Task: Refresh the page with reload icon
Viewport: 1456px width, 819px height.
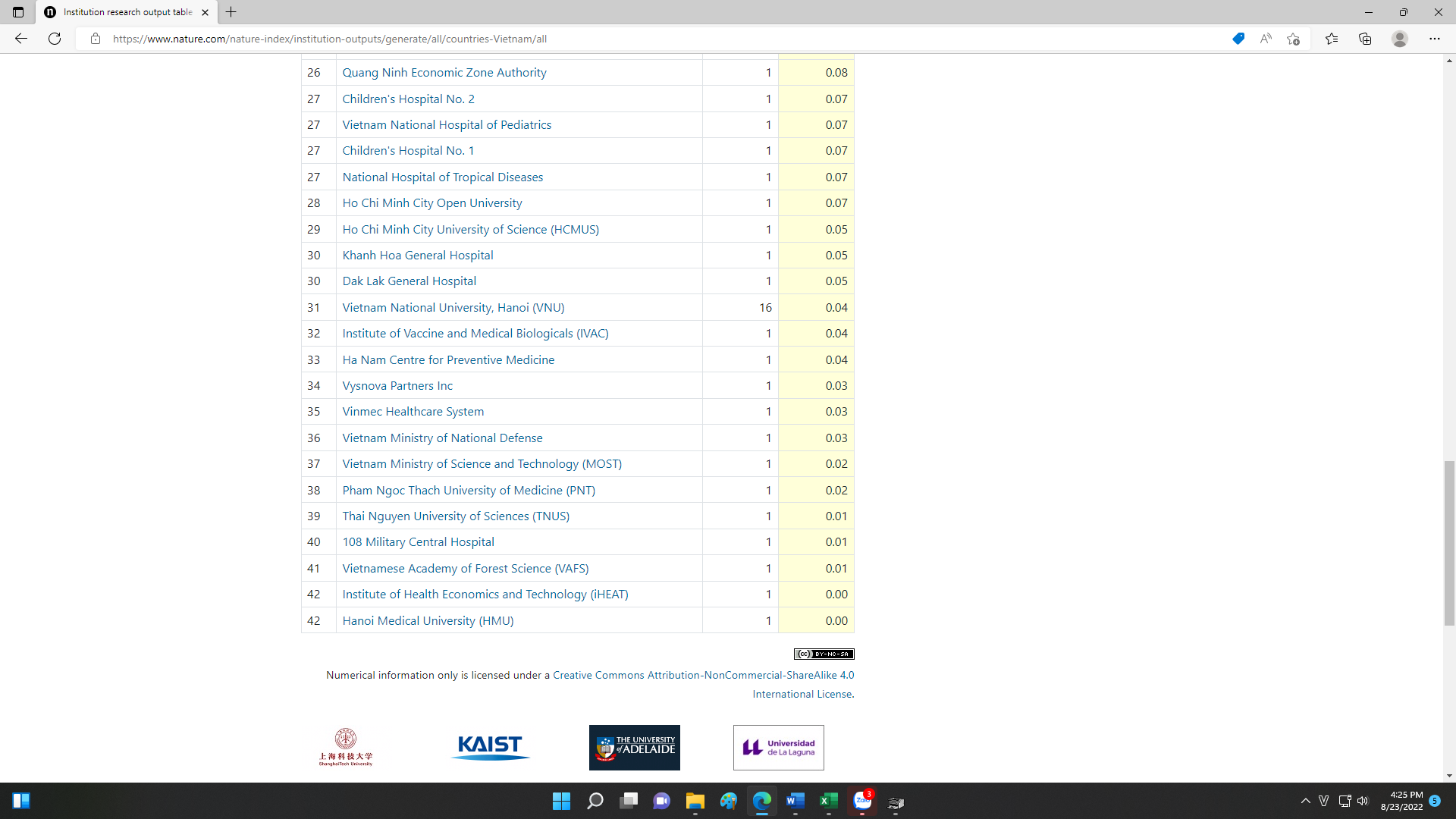Action: [x=55, y=39]
